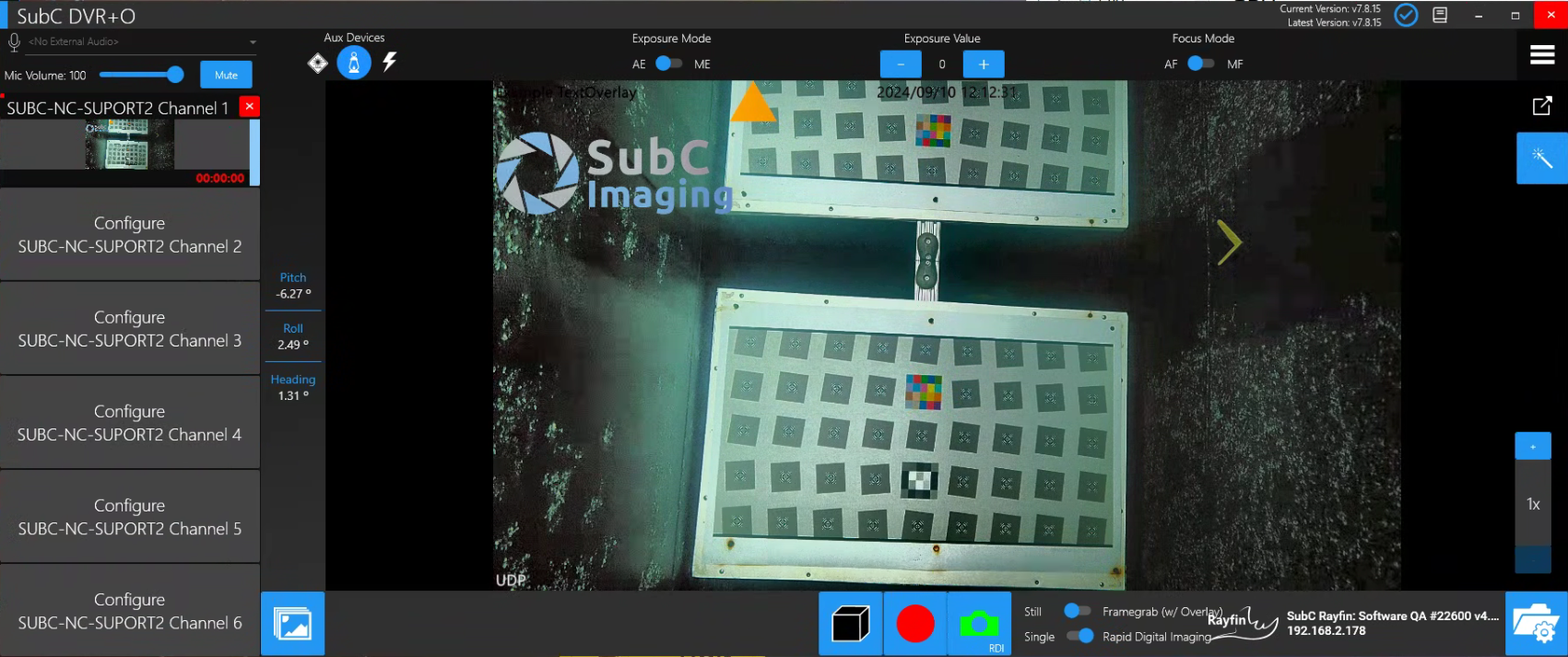Click the black 3D cube icon
The width and height of the screenshot is (1568, 657).
pos(850,624)
